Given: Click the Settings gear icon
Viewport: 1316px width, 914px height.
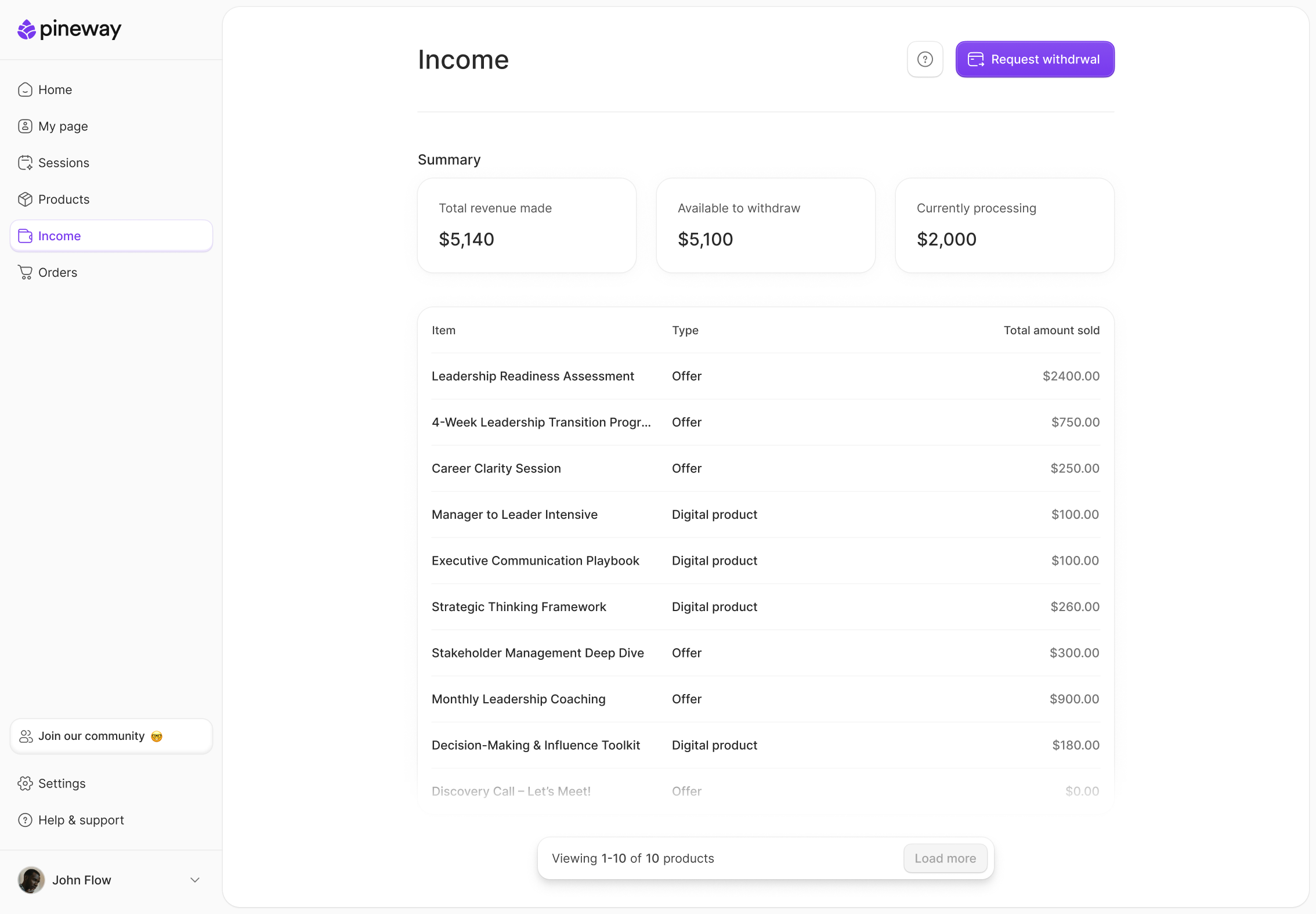Looking at the screenshot, I should click(x=25, y=783).
